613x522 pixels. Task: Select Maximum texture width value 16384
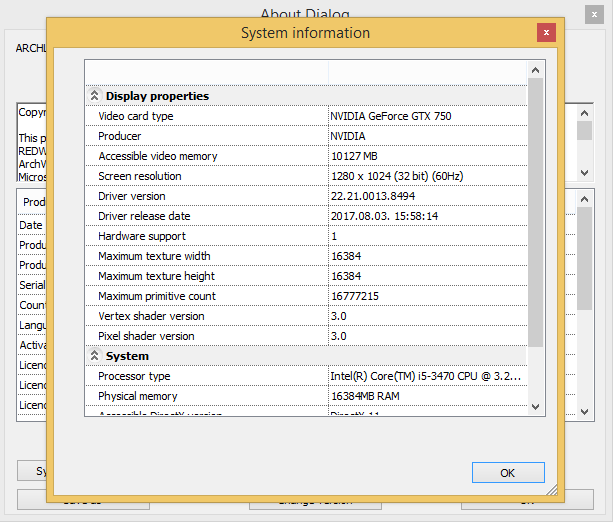(x=346, y=256)
